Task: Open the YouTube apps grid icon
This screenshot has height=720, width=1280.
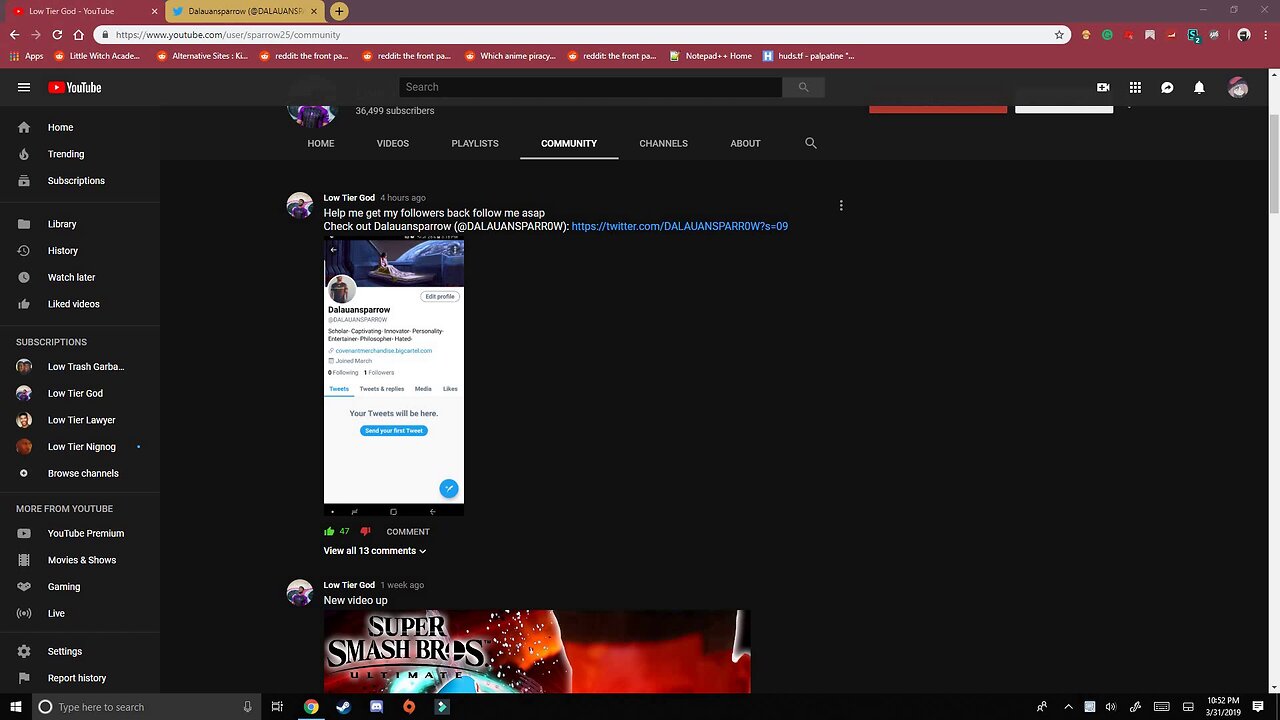Action: point(1135,87)
